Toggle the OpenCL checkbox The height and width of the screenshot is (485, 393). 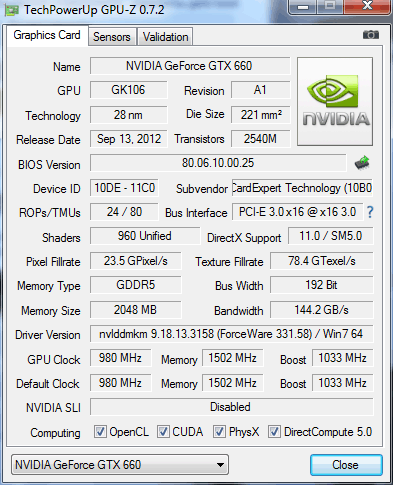(100, 432)
